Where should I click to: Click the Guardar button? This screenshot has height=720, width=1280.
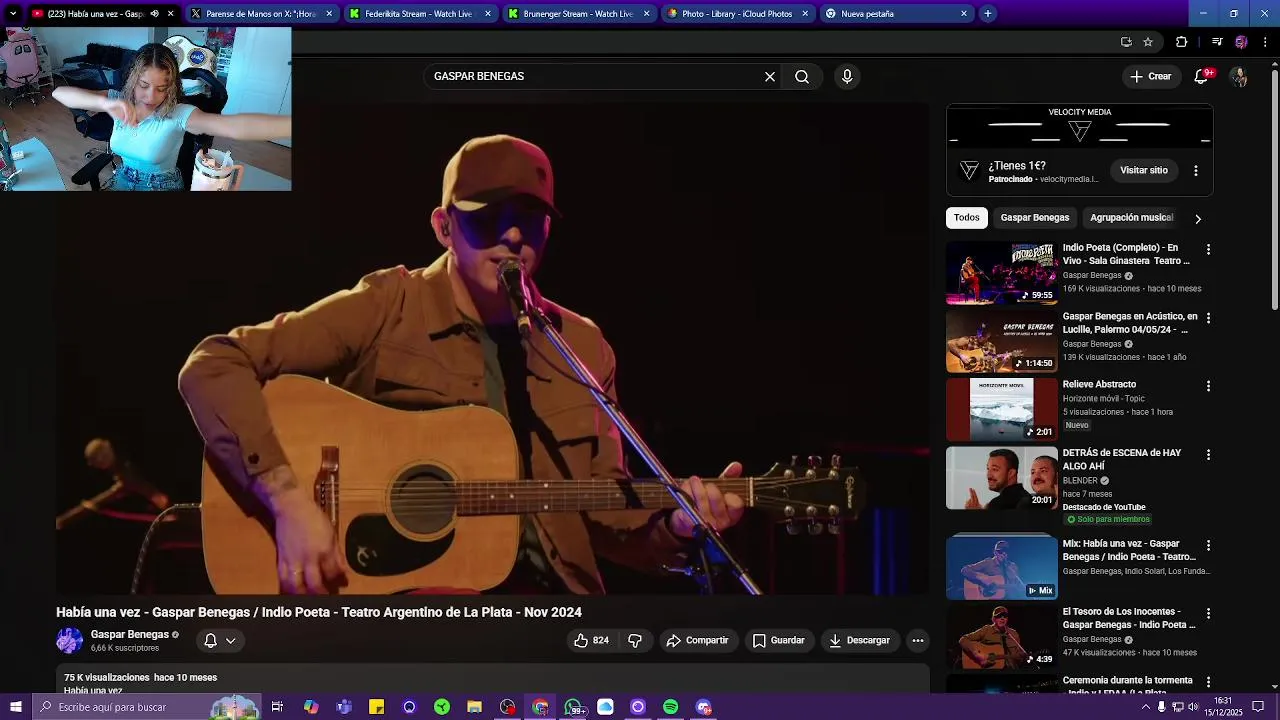tap(778, 640)
